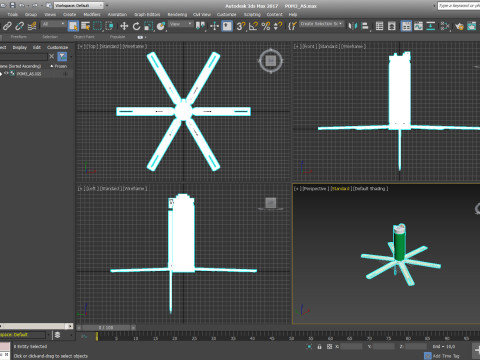The height and width of the screenshot is (360, 480).
Task: Open the Civil View menu
Action: (202, 15)
